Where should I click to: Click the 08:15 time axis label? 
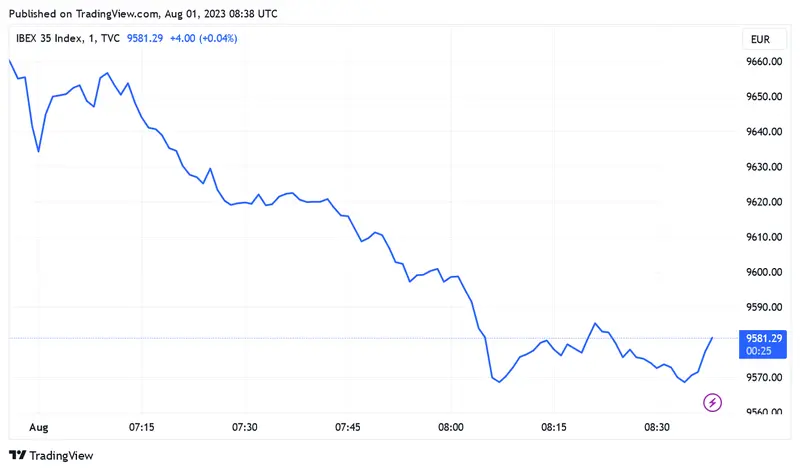[554, 427]
